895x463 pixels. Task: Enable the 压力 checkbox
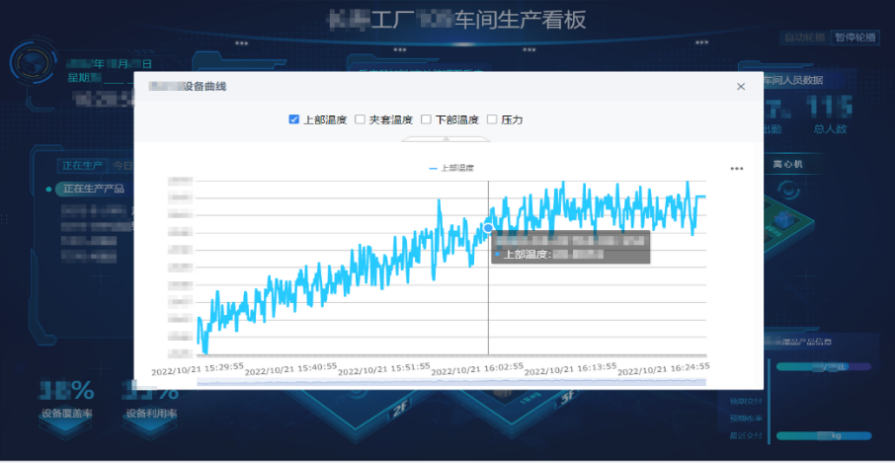(x=491, y=119)
